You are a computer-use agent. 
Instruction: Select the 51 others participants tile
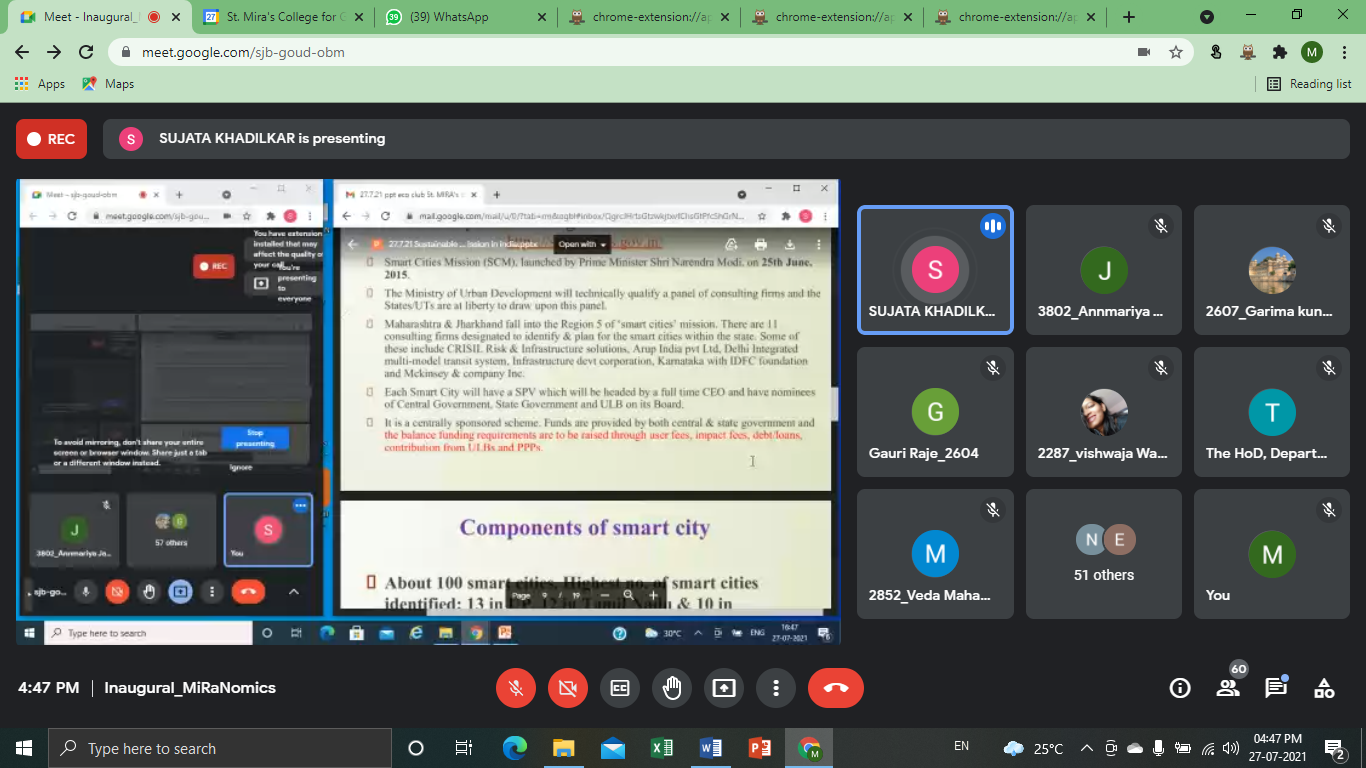point(1104,554)
